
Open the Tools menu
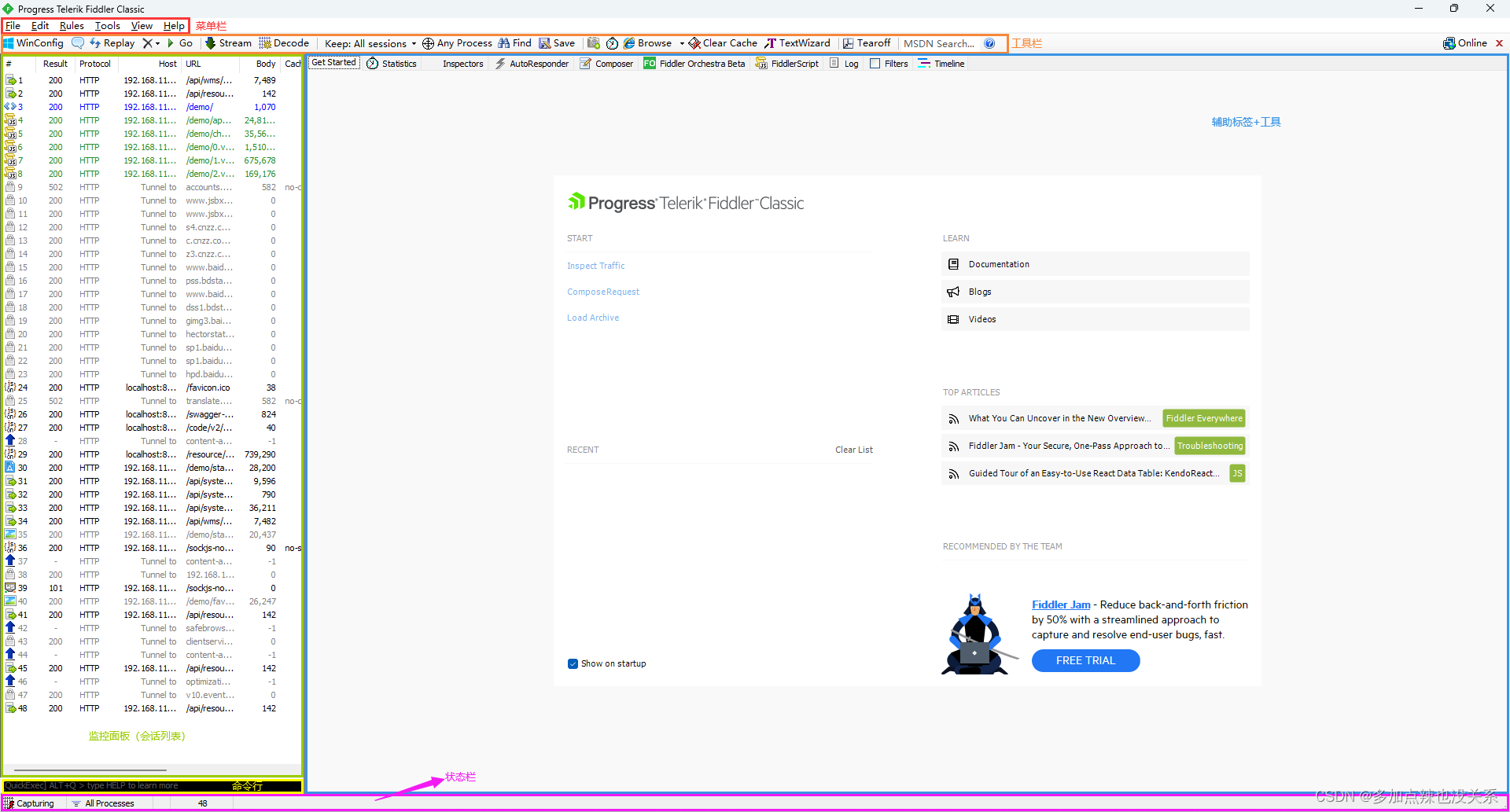click(x=108, y=26)
